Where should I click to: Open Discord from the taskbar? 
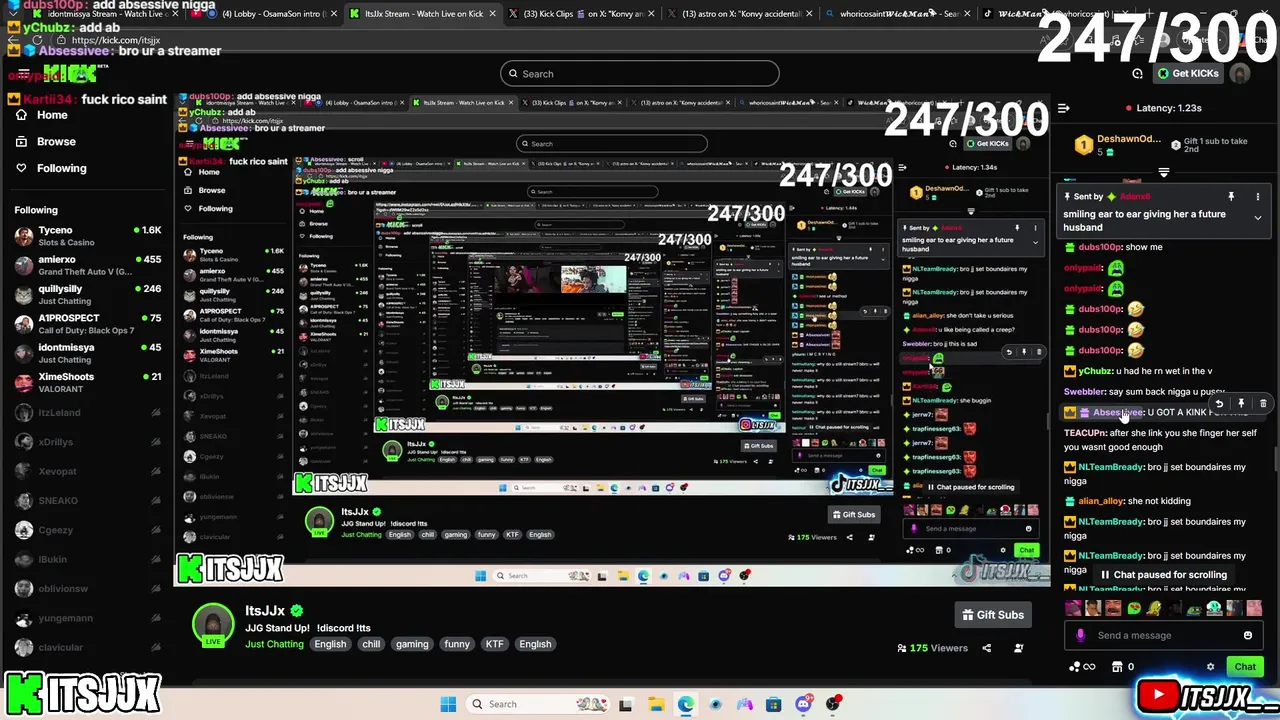click(x=803, y=704)
